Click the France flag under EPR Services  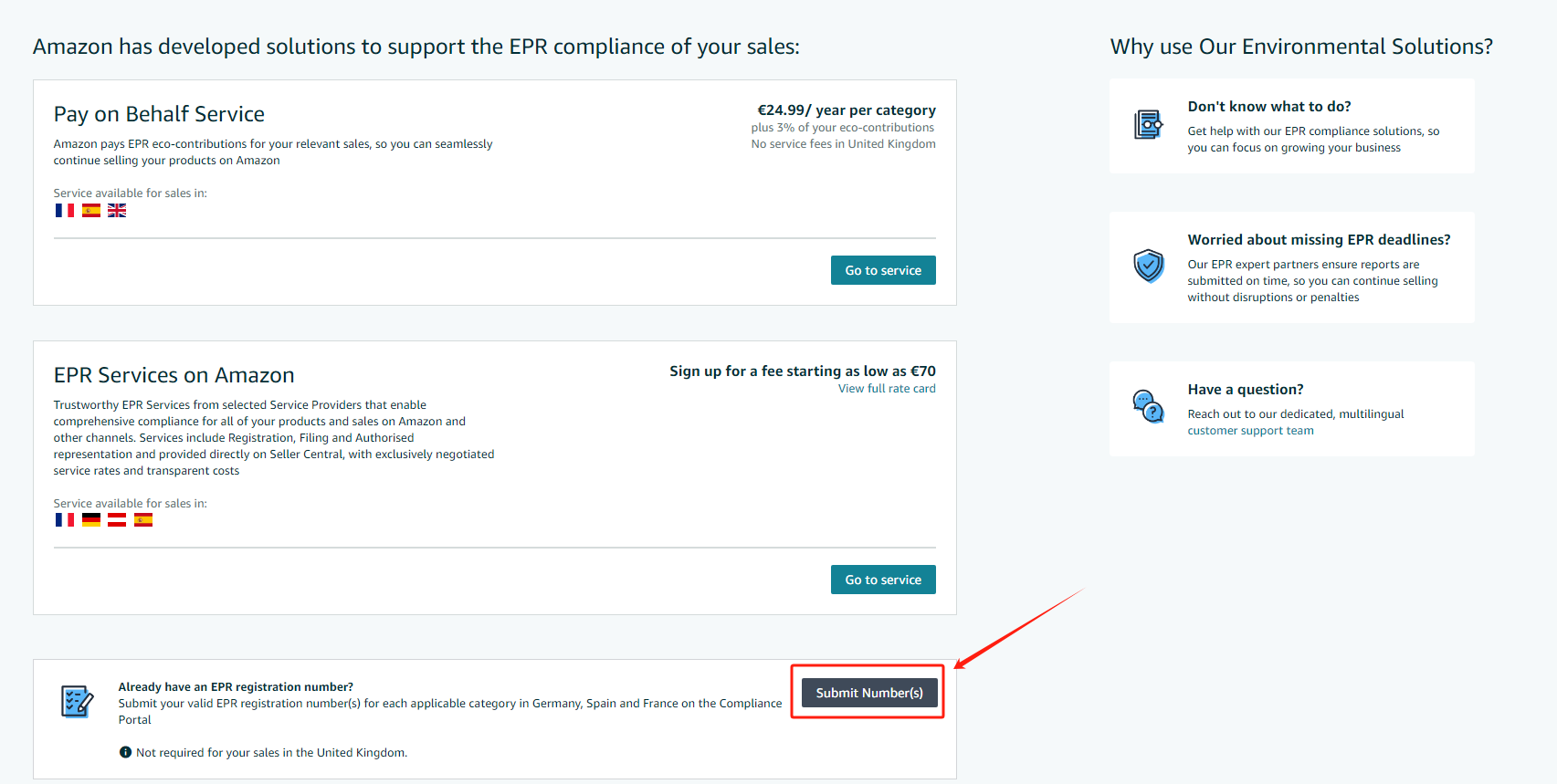pos(65,519)
